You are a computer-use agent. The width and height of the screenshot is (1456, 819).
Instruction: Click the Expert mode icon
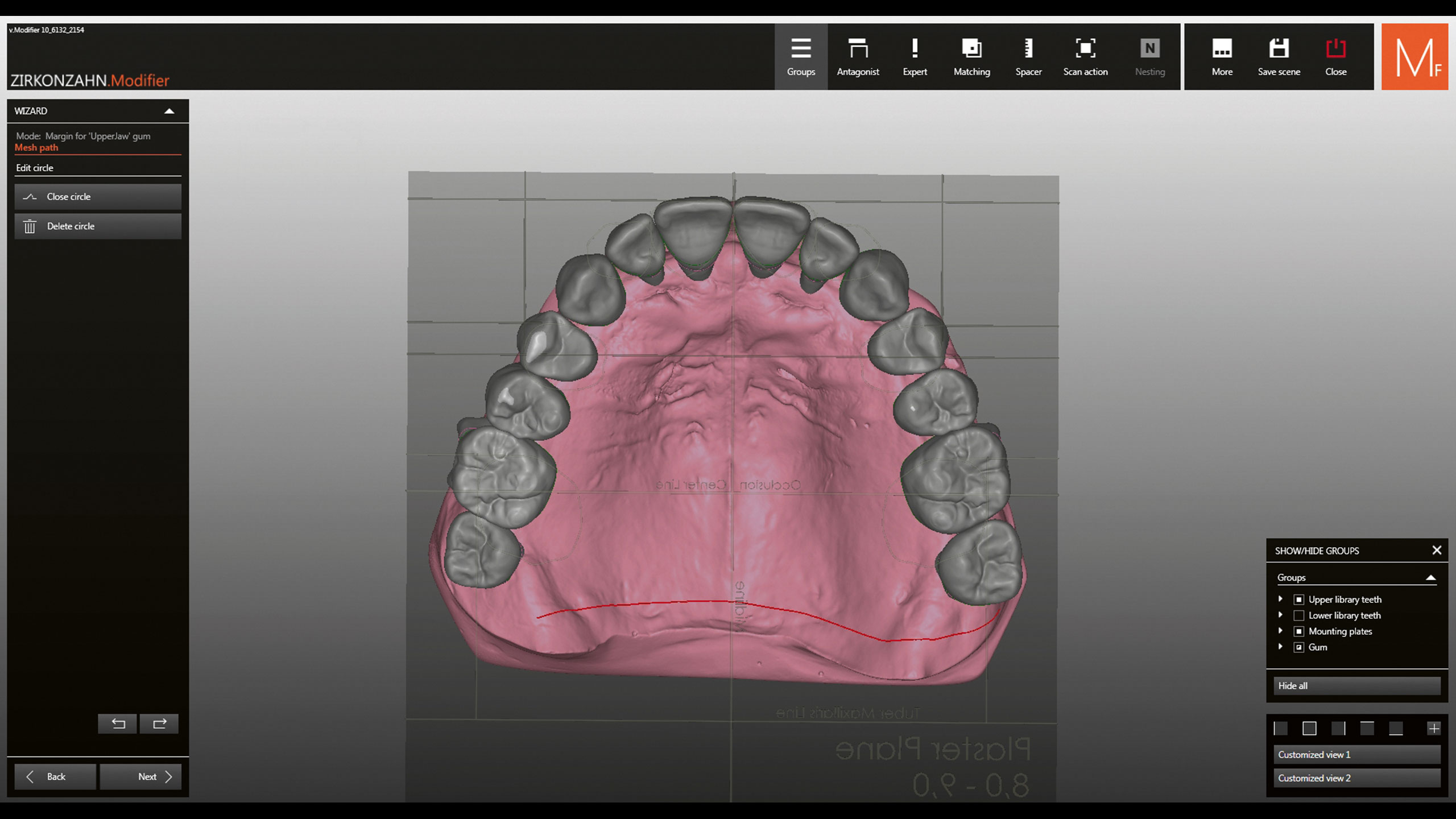pos(915,57)
